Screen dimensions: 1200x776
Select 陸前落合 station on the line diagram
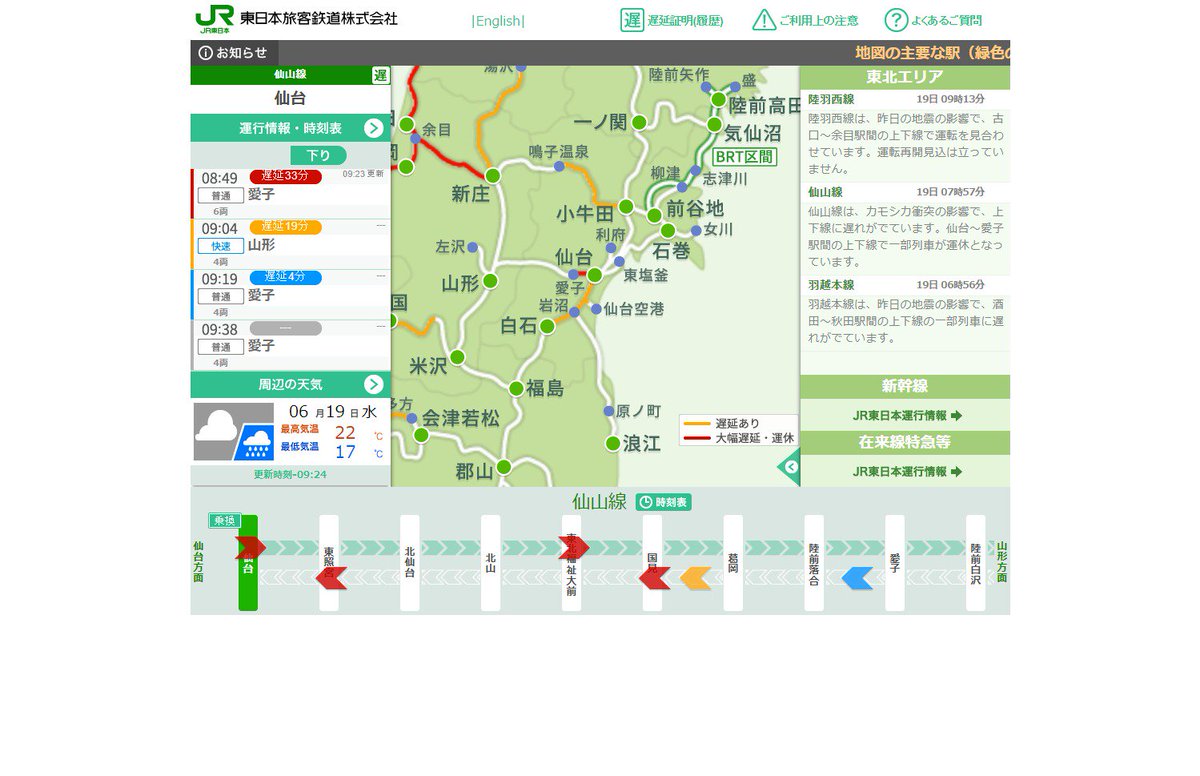pos(814,563)
